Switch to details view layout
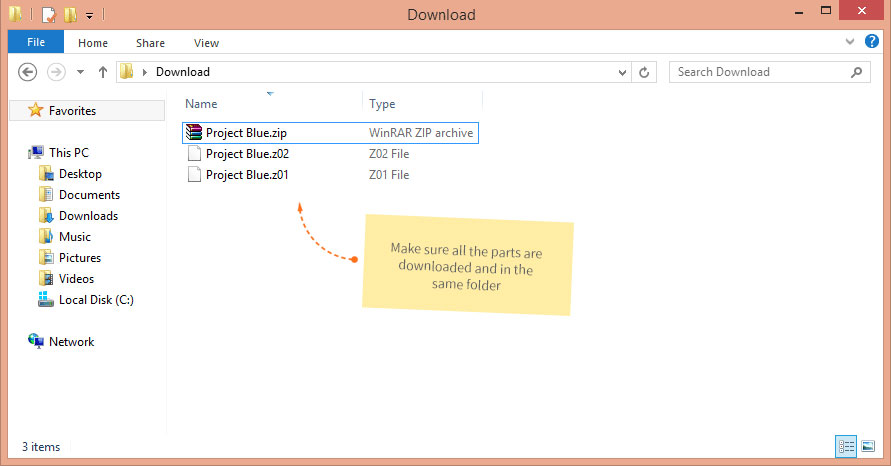 [x=845, y=446]
